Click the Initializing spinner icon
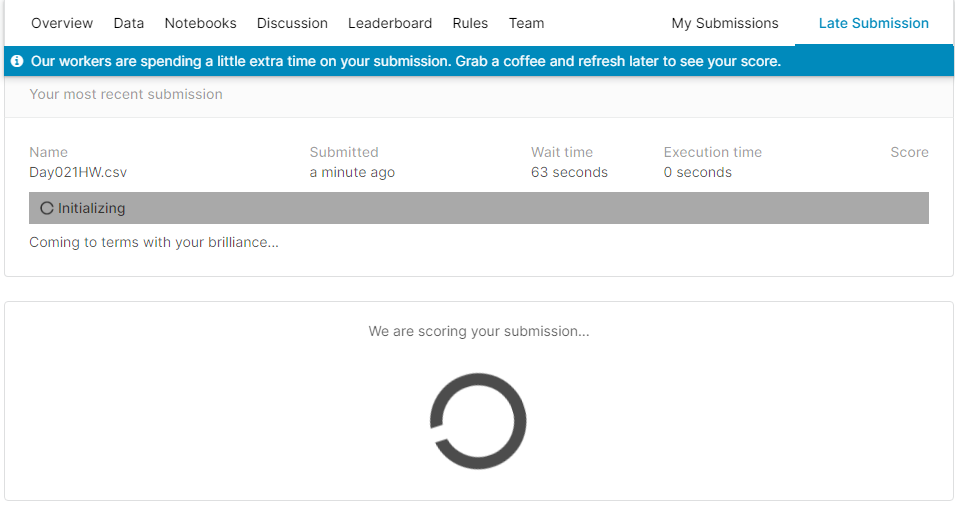The width and height of the screenshot is (955, 506). pyautogui.click(x=47, y=208)
